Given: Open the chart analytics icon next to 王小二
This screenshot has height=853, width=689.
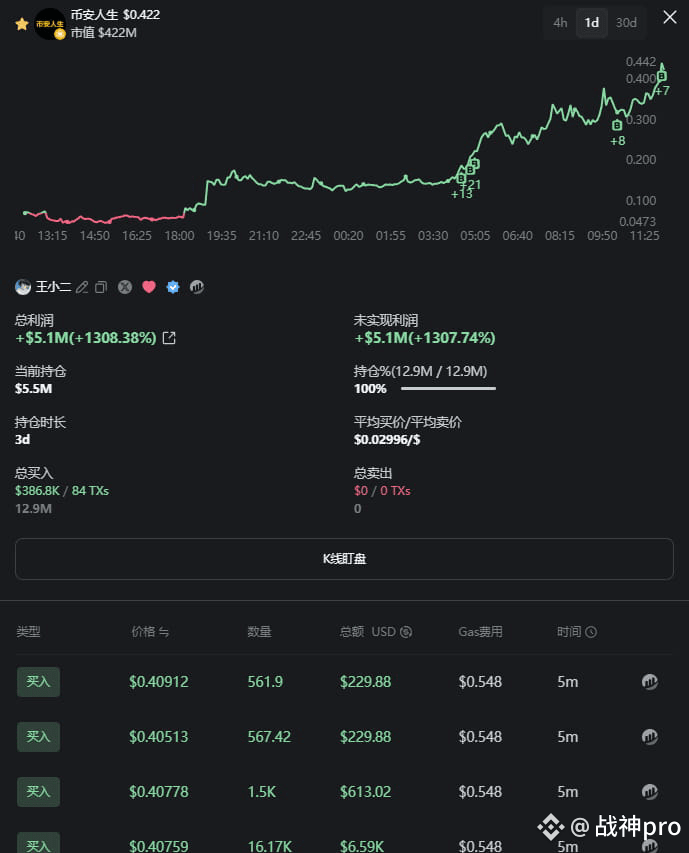Looking at the screenshot, I should coord(197,287).
